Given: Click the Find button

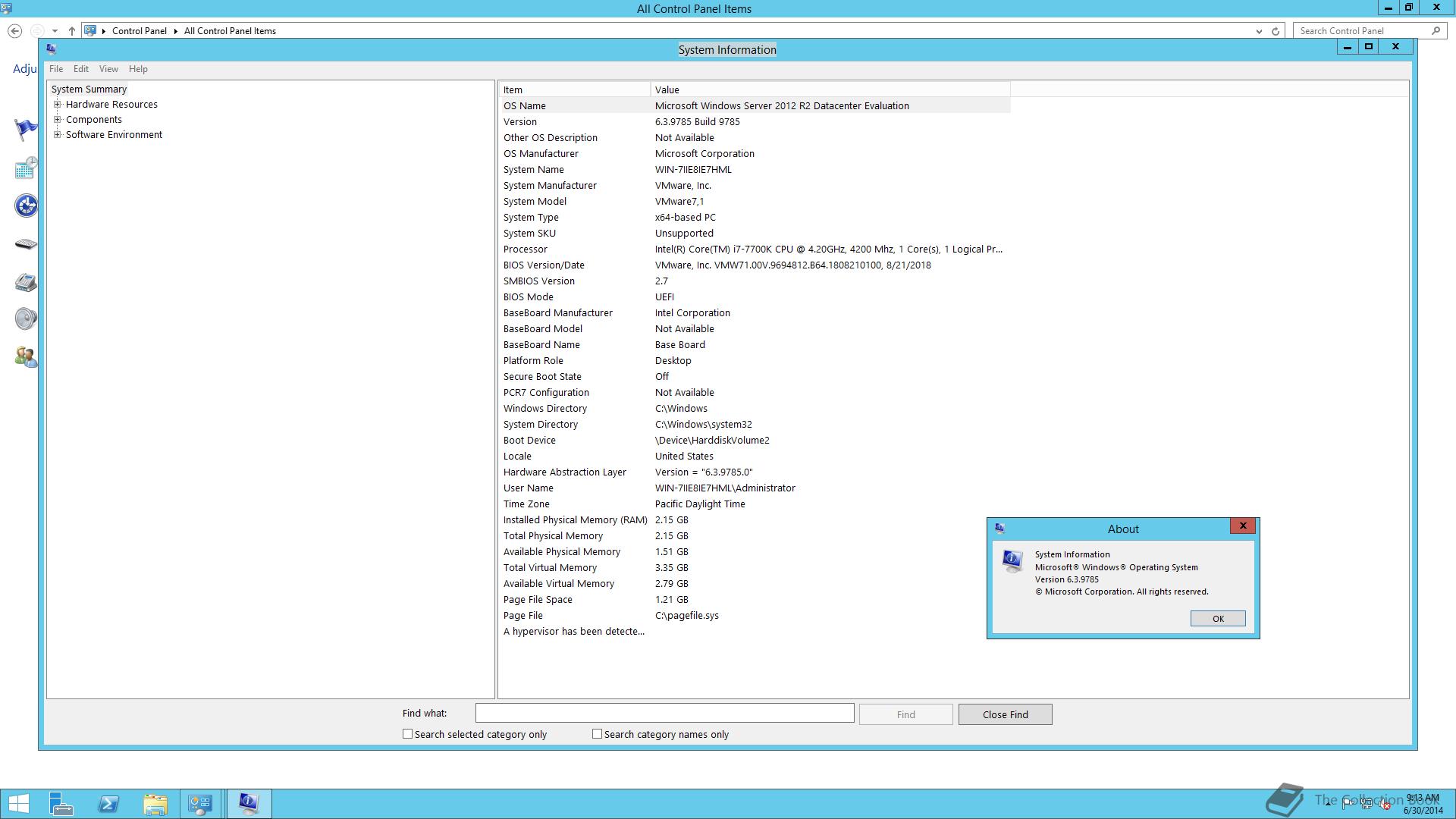Looking at the screenshot, I should click(905, 714).
